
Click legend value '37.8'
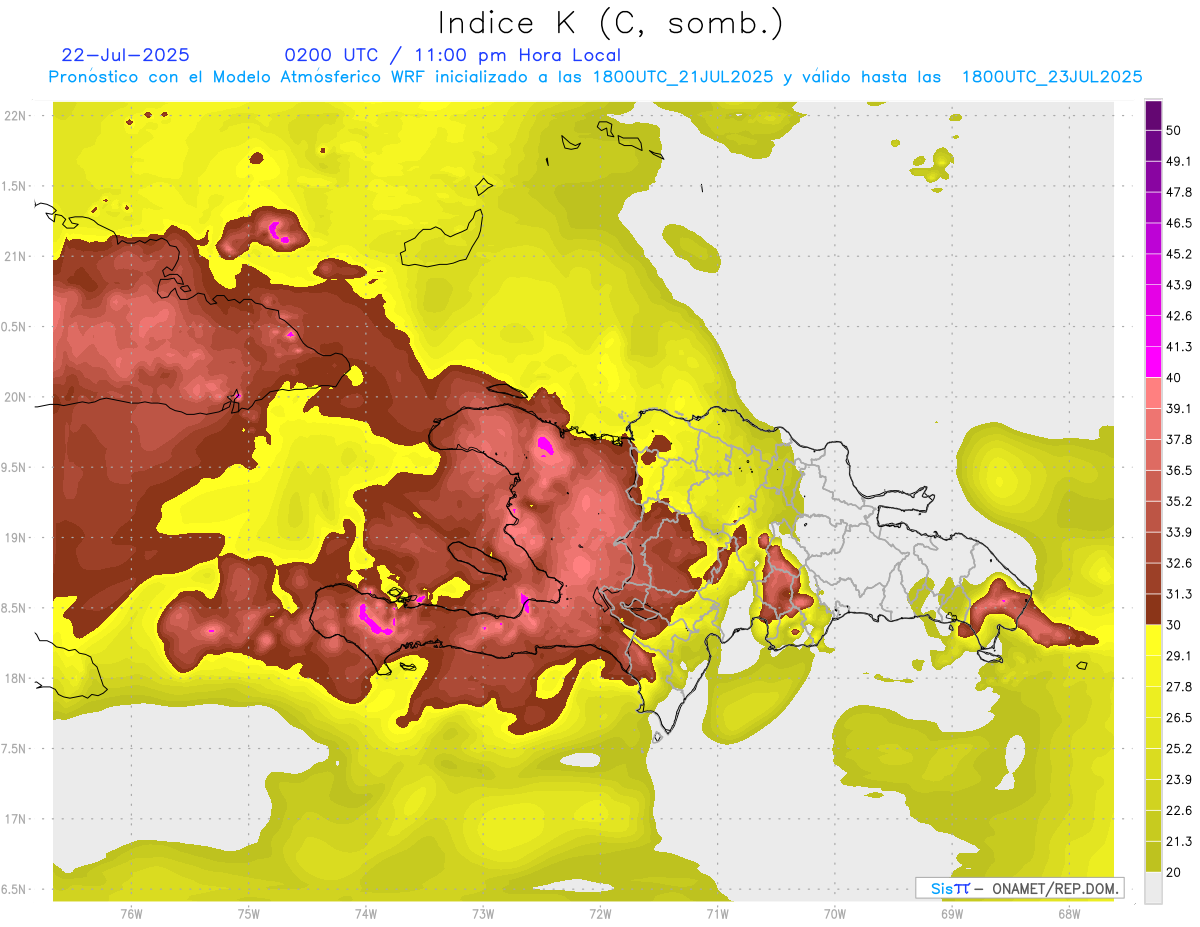(1178, 439)
